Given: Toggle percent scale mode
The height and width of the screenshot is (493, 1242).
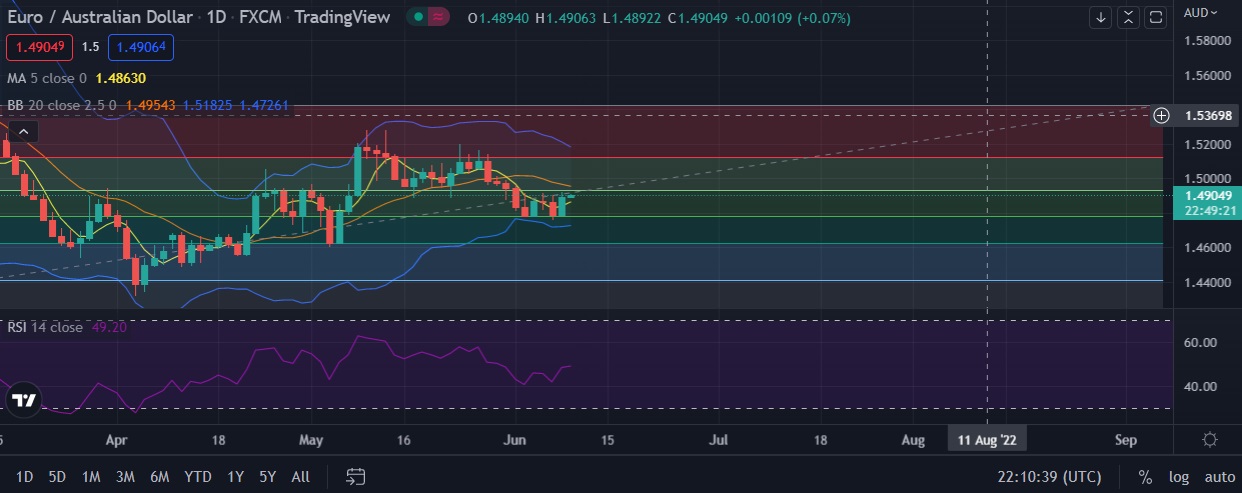Looking at the screenshot, I should tap(1145, 477).
